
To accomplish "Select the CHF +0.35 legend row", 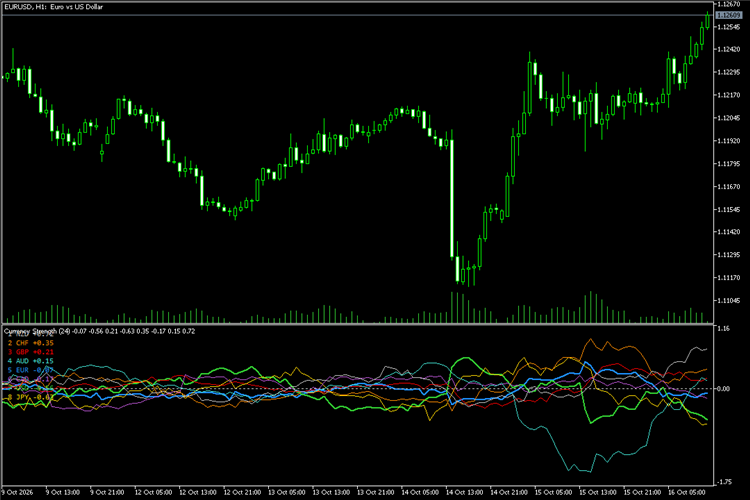I will click(31, 343).
